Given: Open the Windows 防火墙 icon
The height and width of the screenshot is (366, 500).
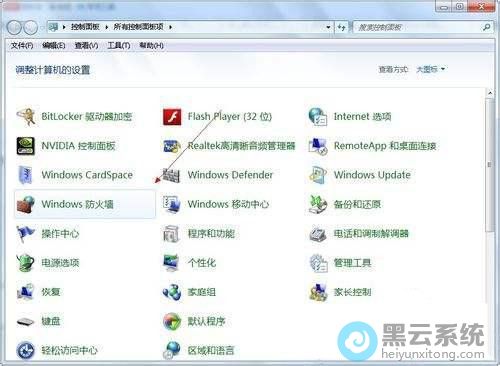Looking at the screenshot, I should coord(26,204).
